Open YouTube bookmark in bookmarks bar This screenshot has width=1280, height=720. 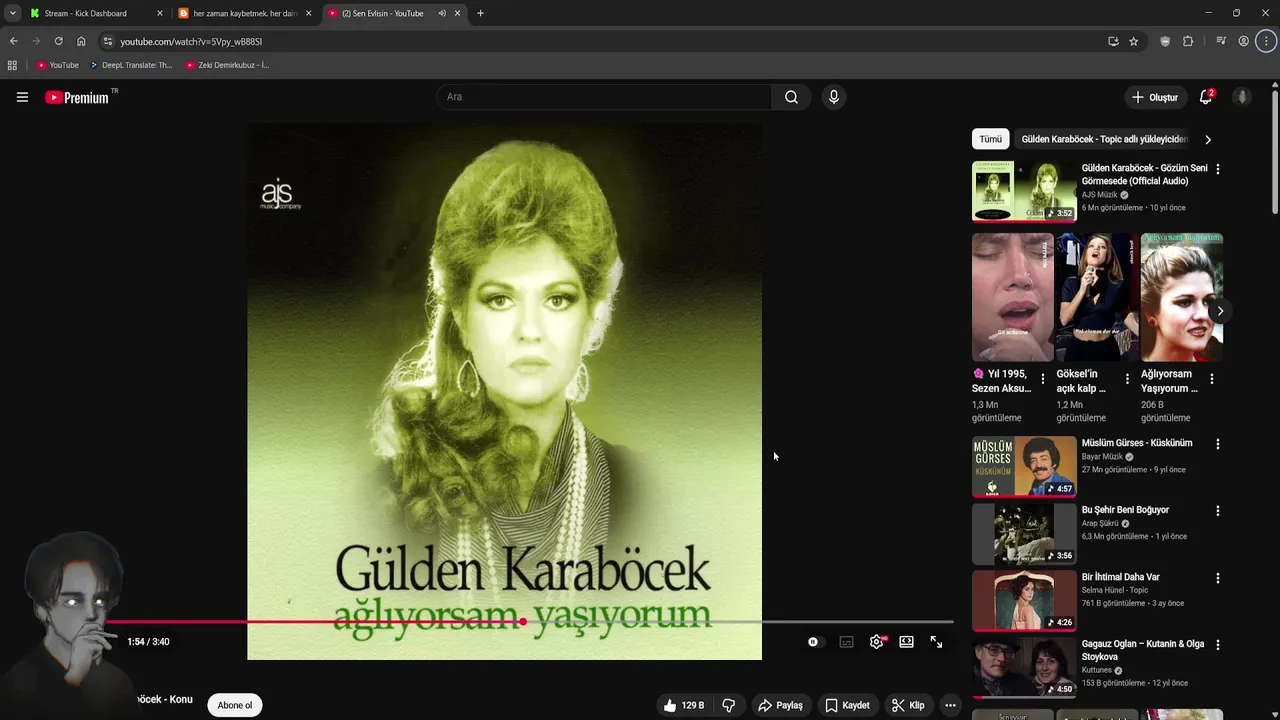[x=57, y=65]
